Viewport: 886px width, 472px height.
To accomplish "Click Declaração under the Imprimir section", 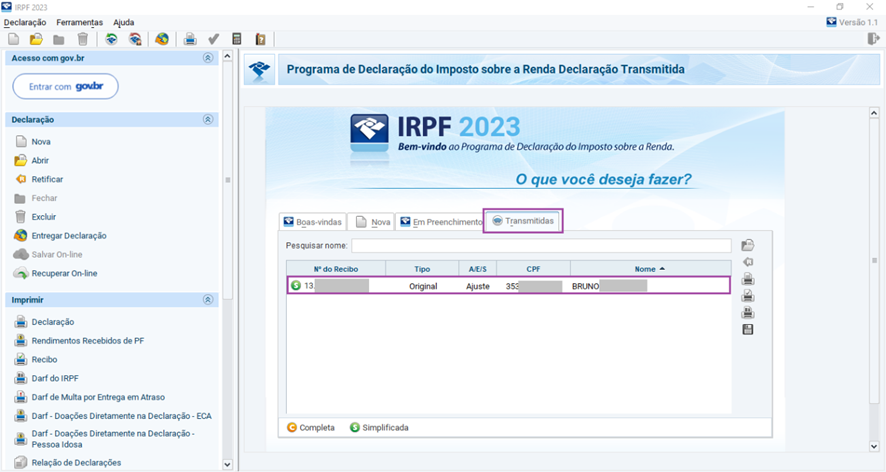I will pyautogui.click(x=53, y=322).
